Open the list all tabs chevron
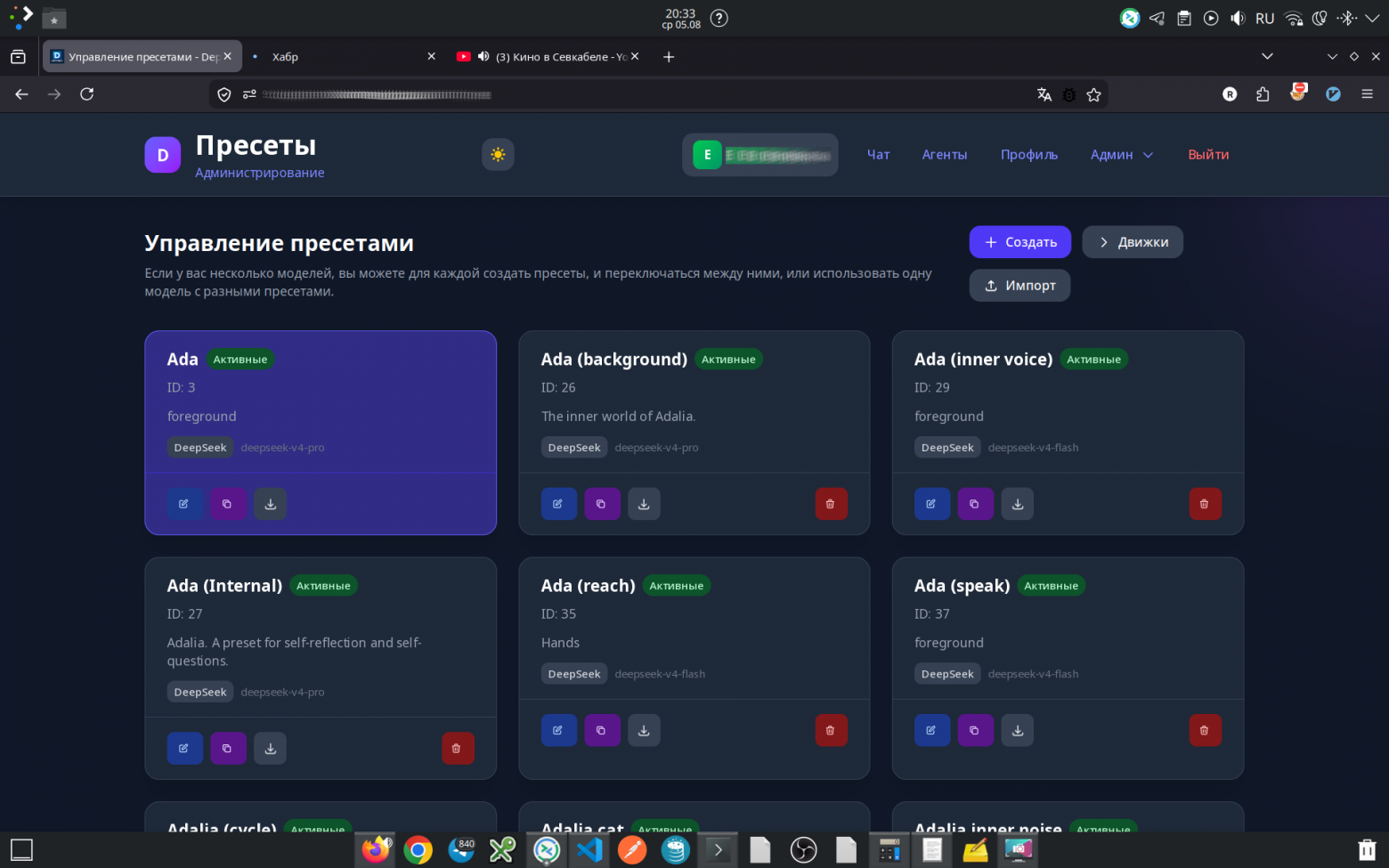 point(1267,56)
